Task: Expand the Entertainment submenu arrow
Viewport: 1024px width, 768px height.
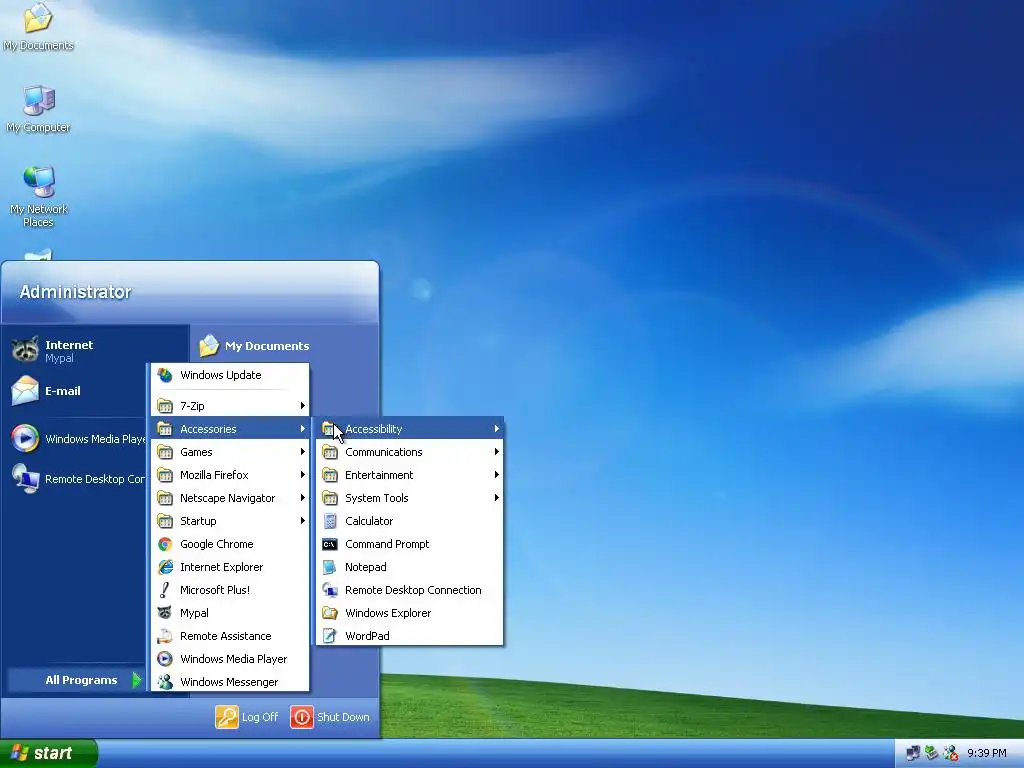Action: tap(497, 475)
